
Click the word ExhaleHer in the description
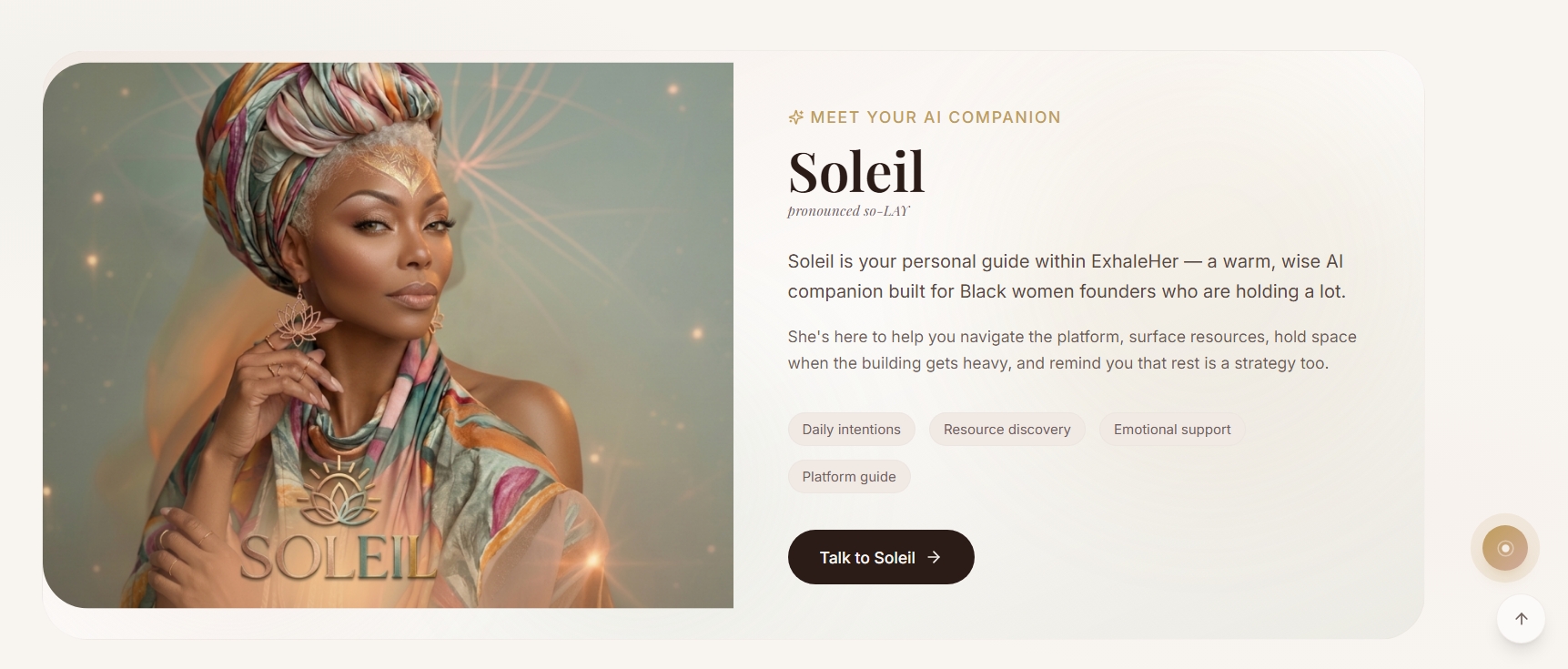(x=1134, y=261)
